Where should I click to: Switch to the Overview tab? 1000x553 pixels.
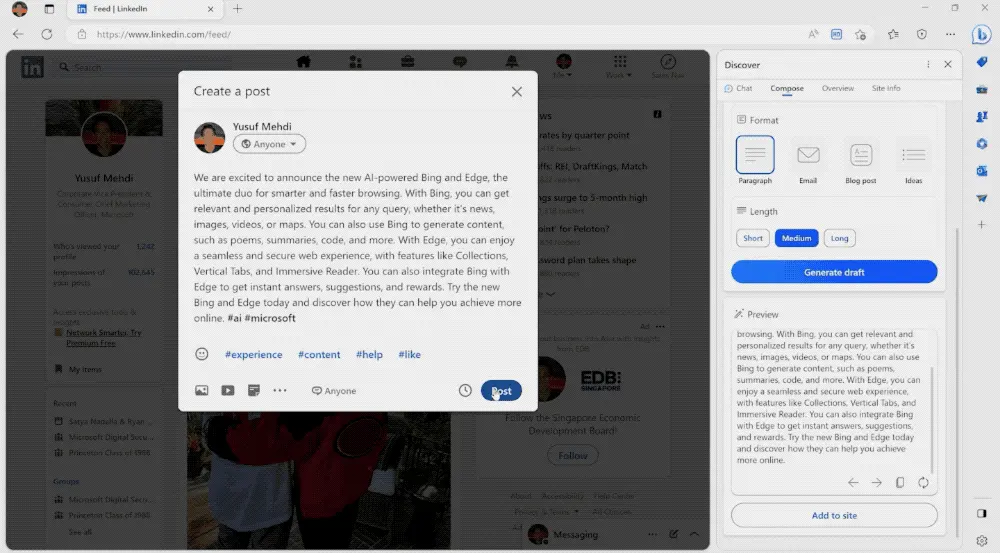click(x=837, y=88)
